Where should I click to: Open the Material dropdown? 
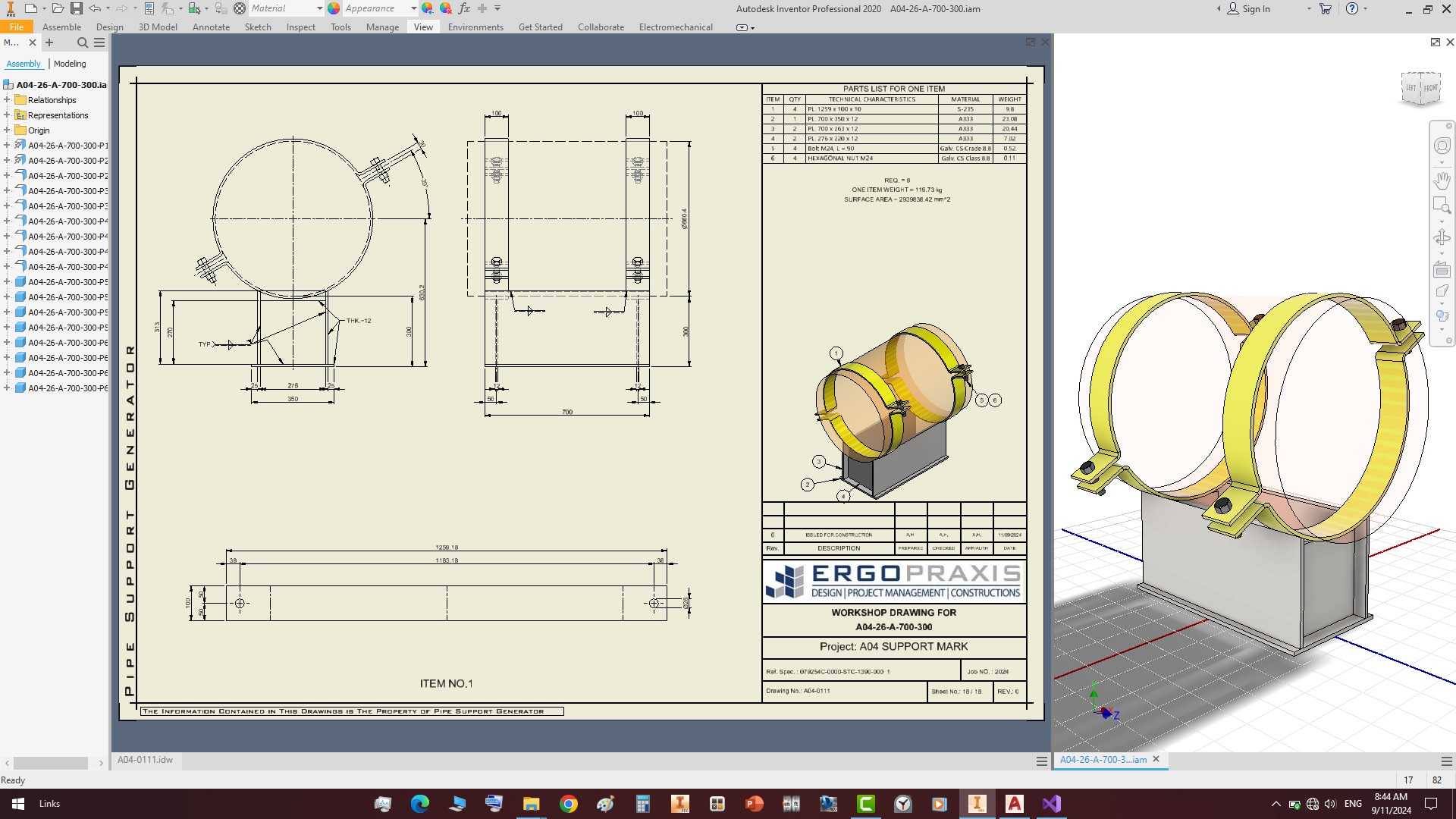pos(319,8)
